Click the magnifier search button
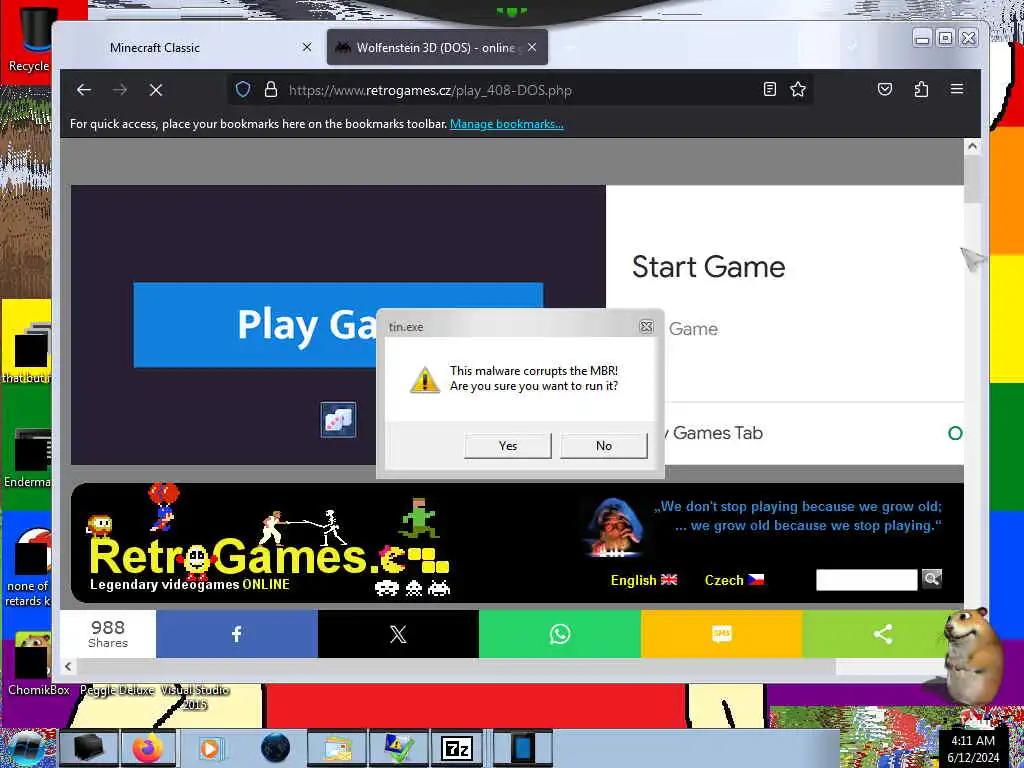 [932, 579]
